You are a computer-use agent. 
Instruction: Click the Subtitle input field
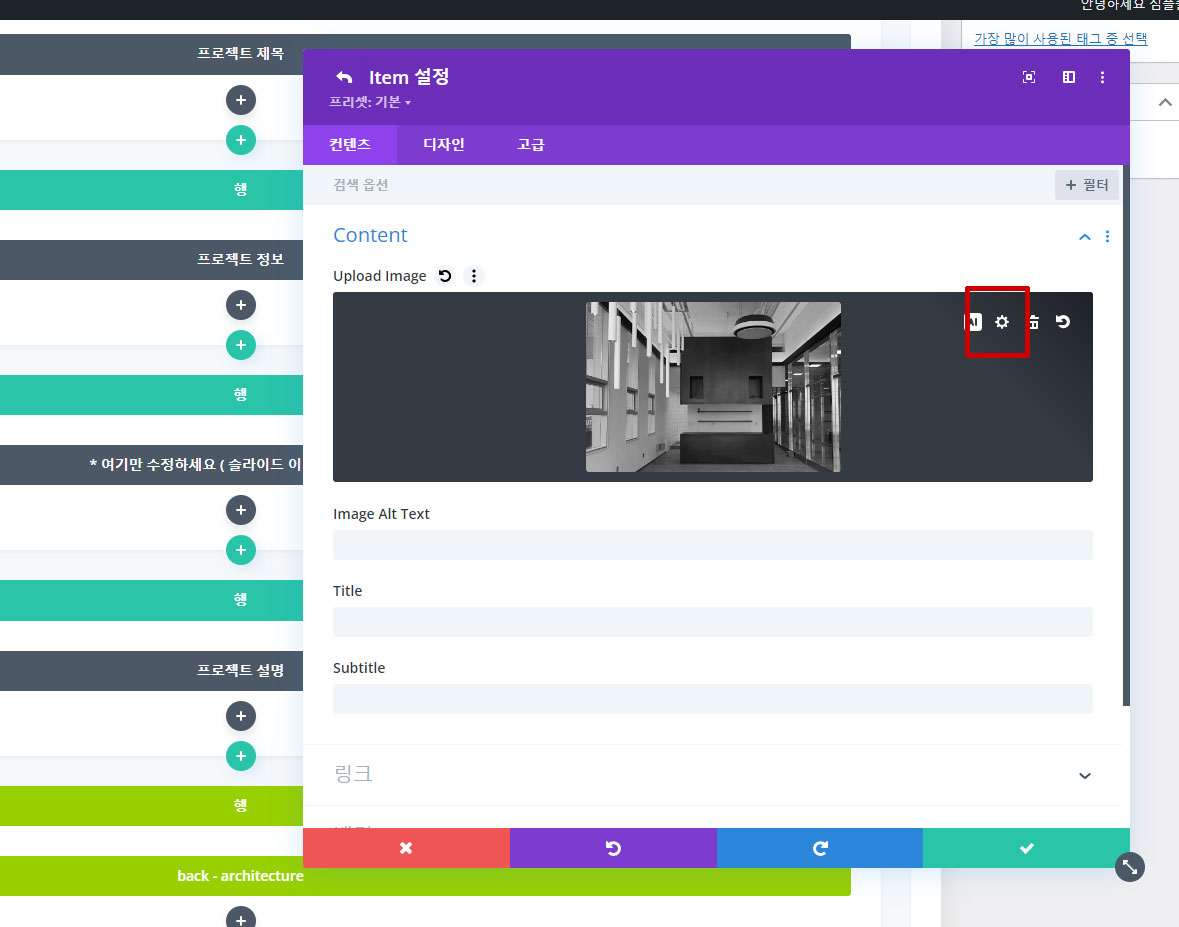coord(713,699)
